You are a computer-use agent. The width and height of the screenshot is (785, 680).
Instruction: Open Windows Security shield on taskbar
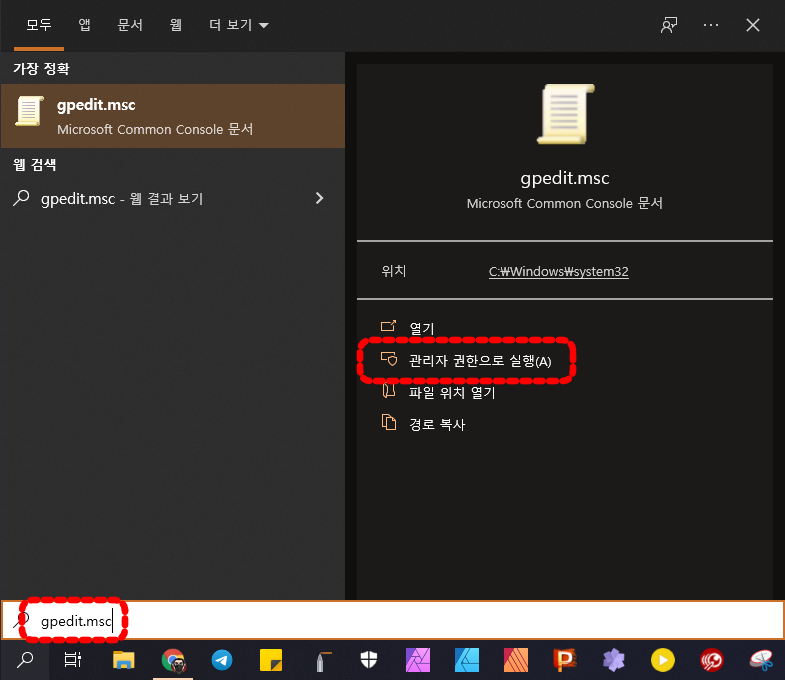pyautogui.click(x=369, y=660)
